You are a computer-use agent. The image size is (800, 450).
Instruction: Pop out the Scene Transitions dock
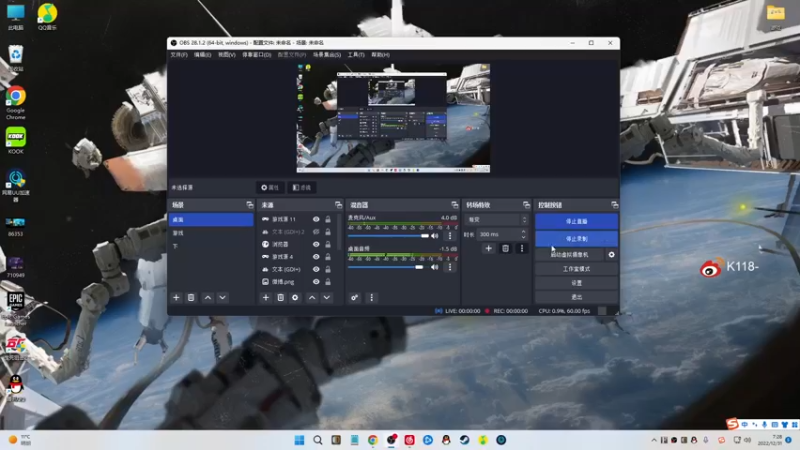(x=526, y=205)
